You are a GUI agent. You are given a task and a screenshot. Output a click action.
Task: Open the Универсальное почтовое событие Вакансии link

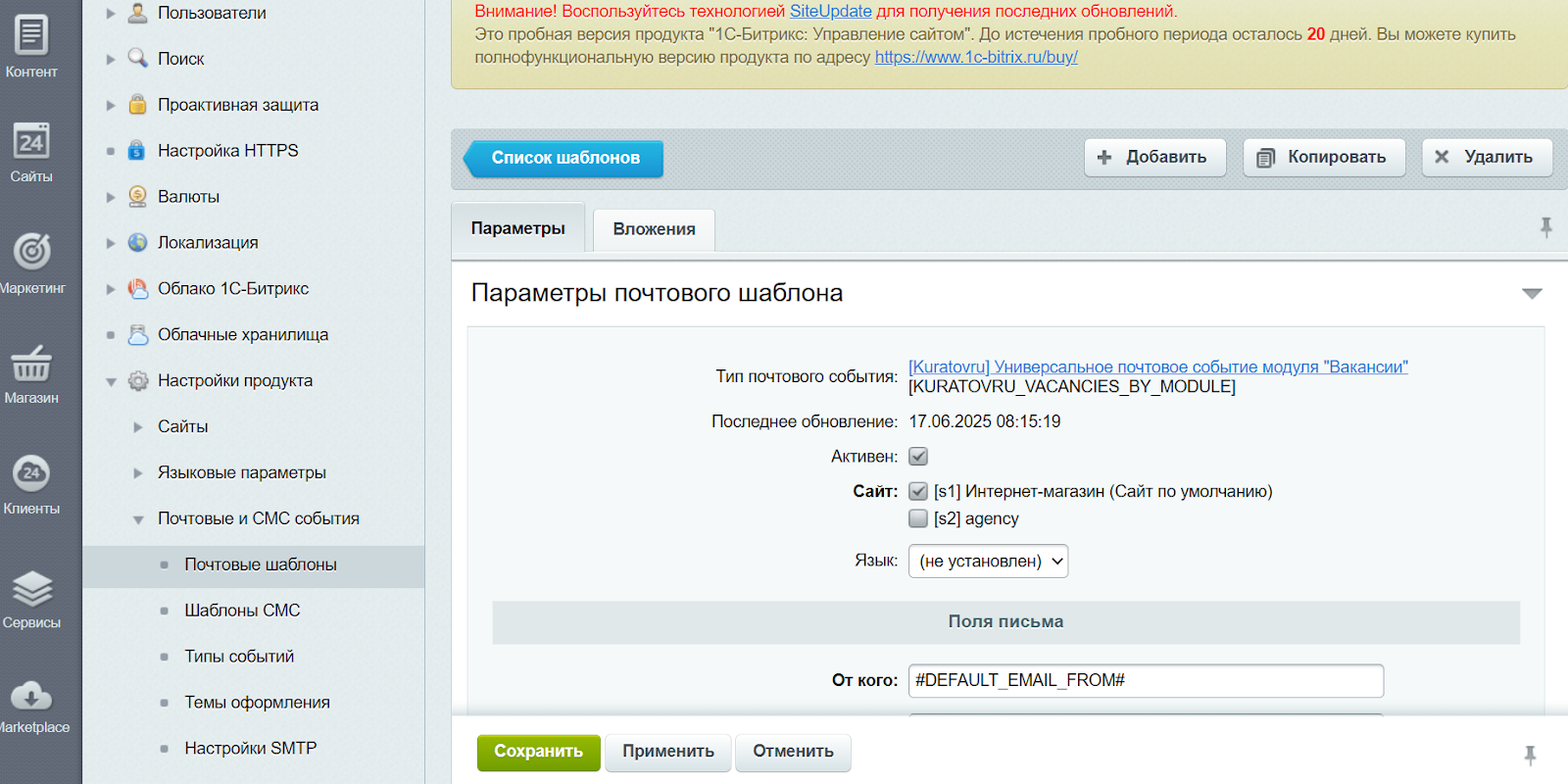[x=1157, y=367]
